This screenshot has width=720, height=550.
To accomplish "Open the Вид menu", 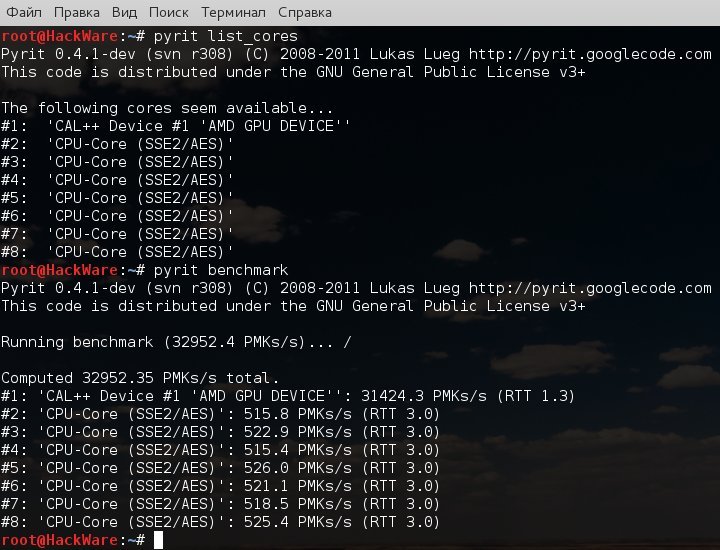I will pyautogui.click(x=124, y=12).
